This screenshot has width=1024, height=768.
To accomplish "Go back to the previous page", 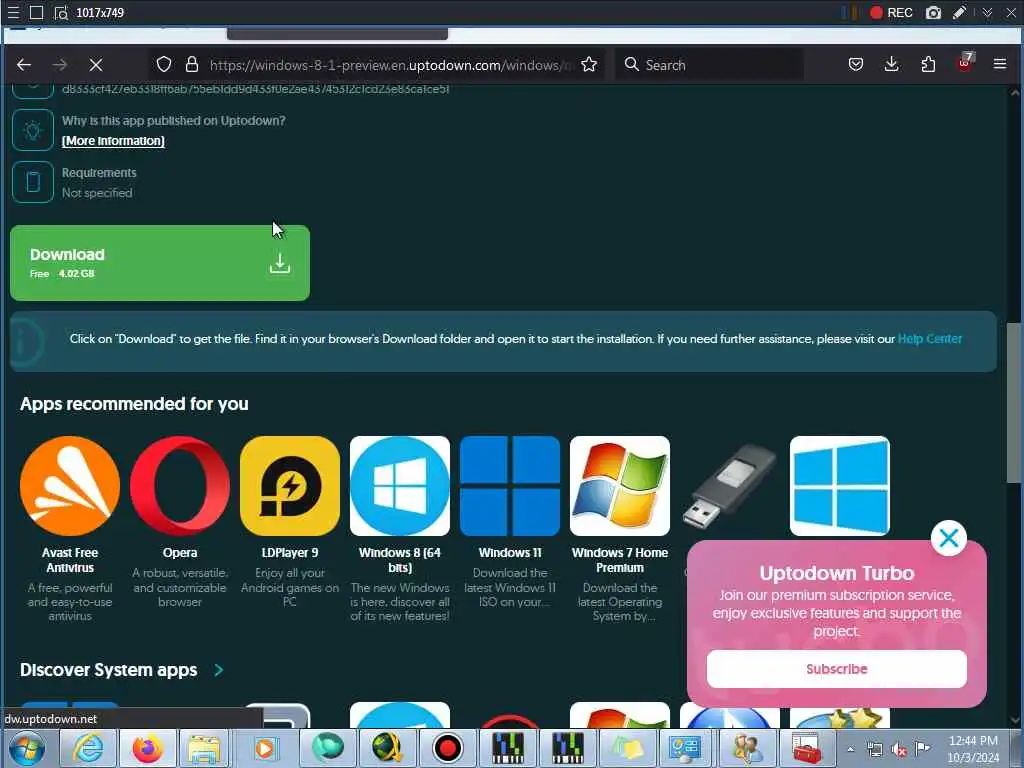I will 24,65.
